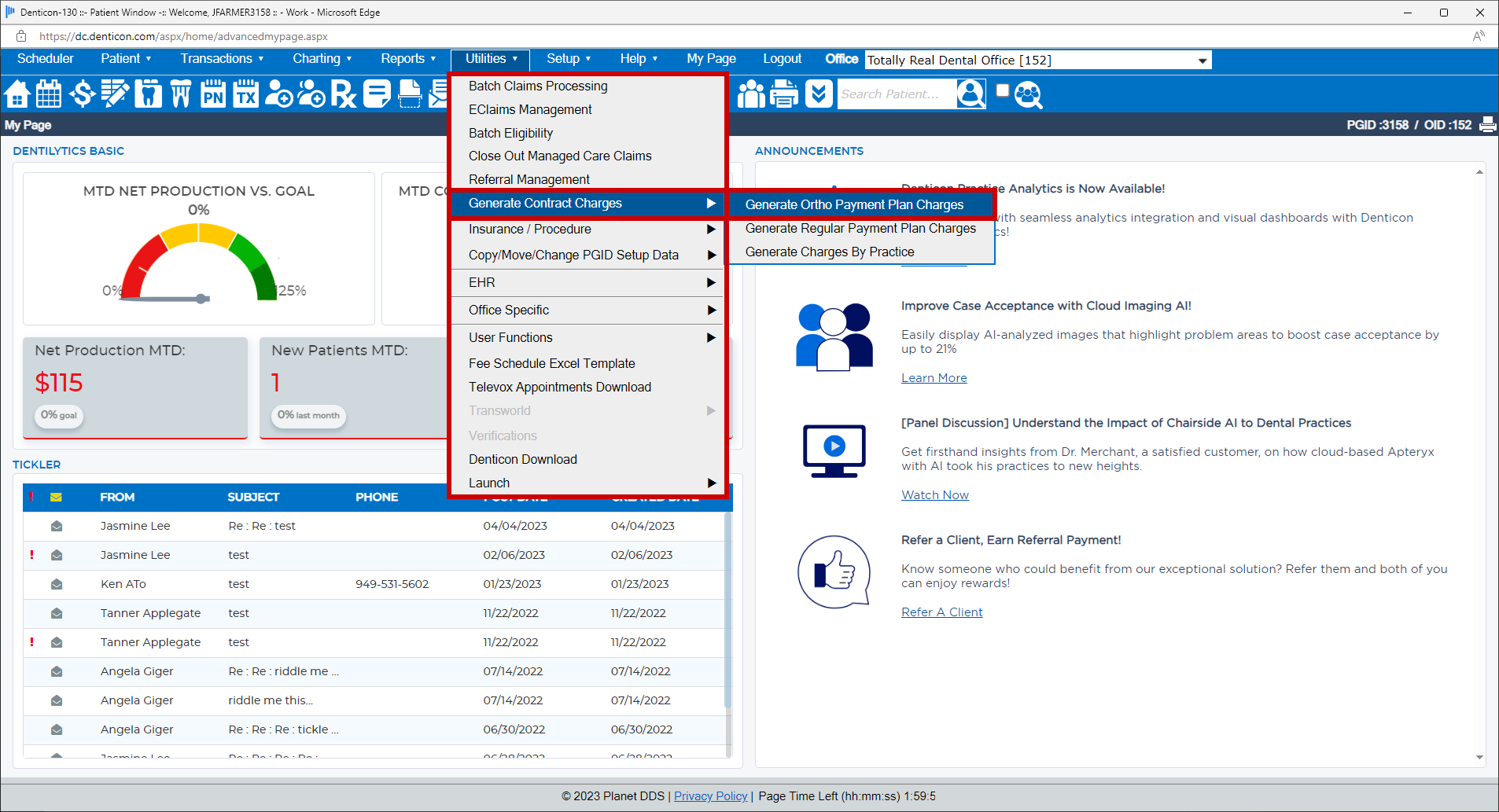Open the Privacy Policy link

coord(711,796)
